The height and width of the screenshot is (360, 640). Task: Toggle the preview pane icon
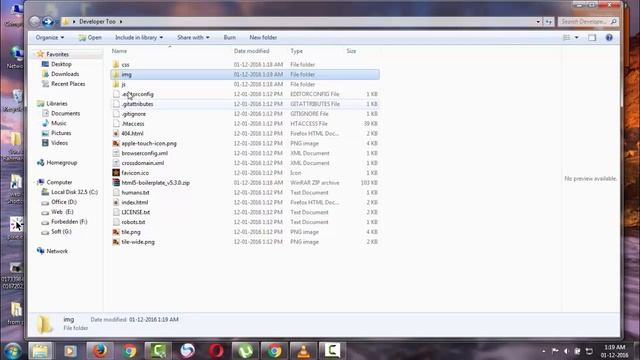pyautogui.click(x=592, y=38)
